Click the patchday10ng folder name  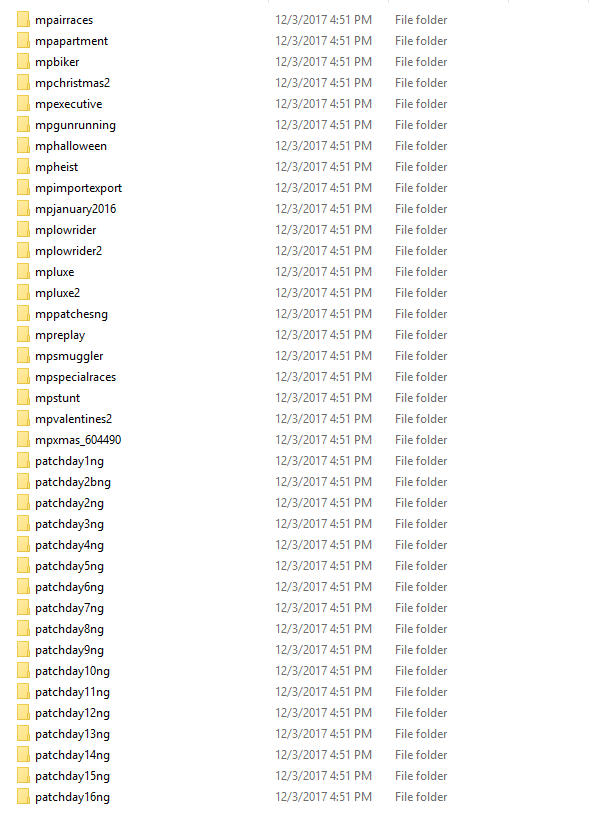tap(72, 671)
